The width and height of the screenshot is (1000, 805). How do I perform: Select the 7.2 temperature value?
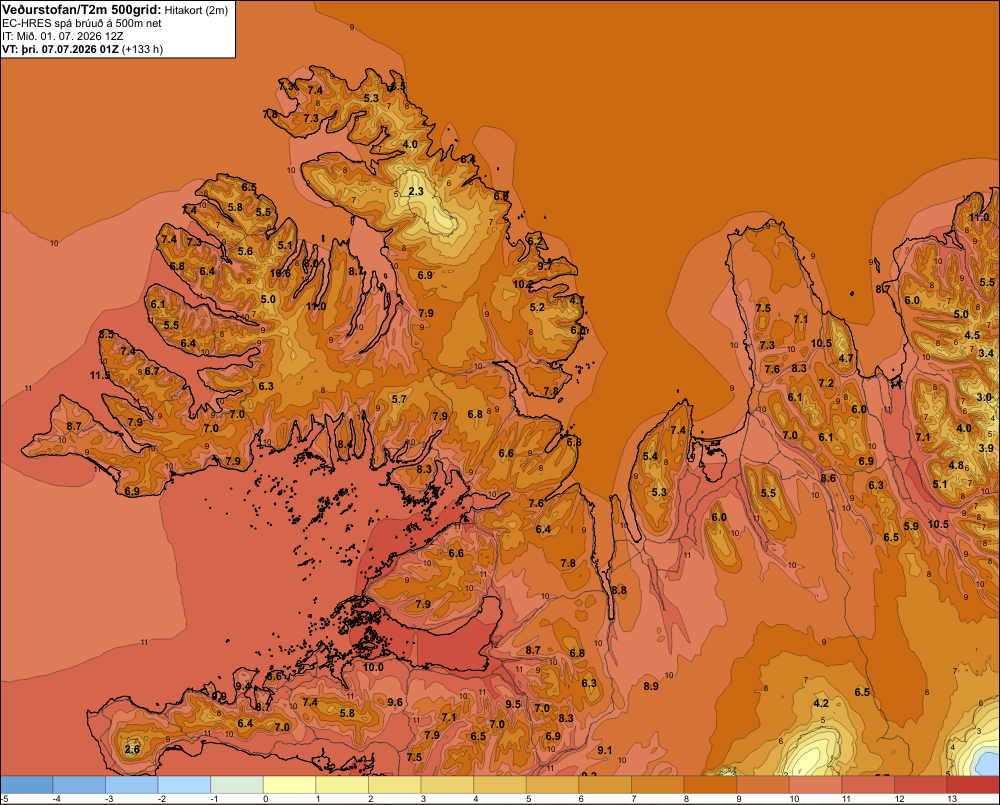[x=826, y=383]
